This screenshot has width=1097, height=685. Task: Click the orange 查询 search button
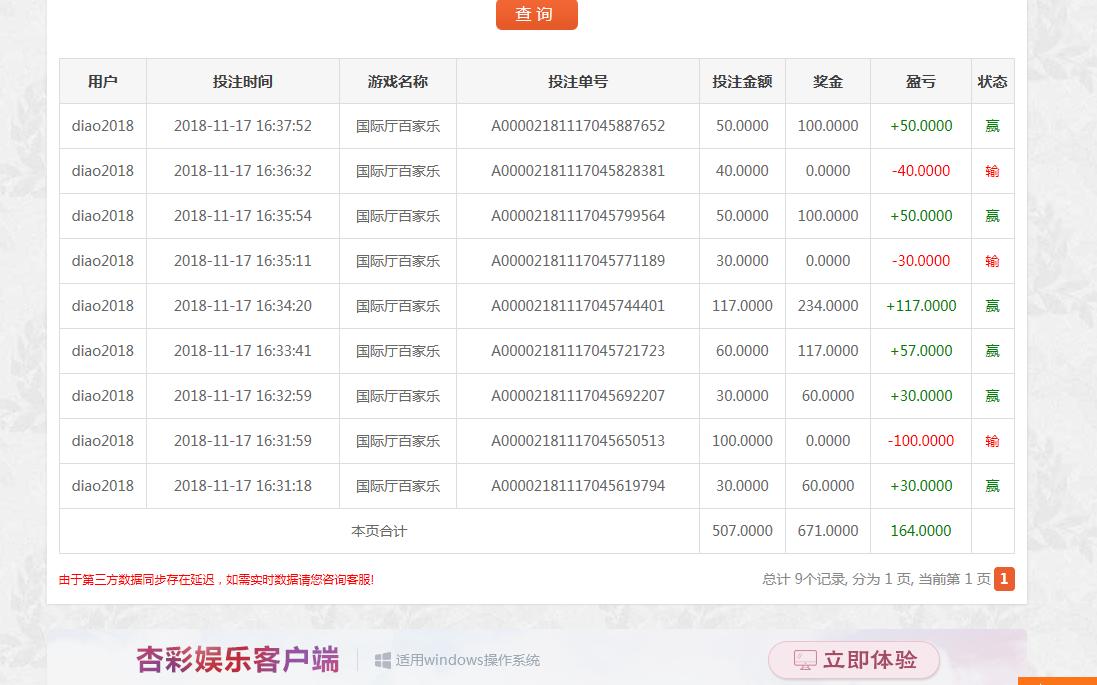(x=537, y=14)
